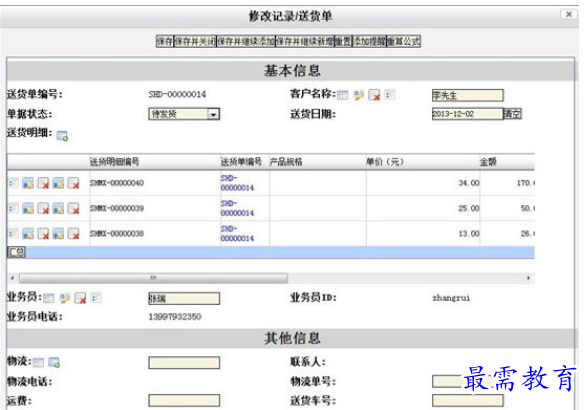Click the red-X clear icon beside 业务员
Image resolution: width=585 pixels, height=410 pixels.
click(x=80, y=298)
